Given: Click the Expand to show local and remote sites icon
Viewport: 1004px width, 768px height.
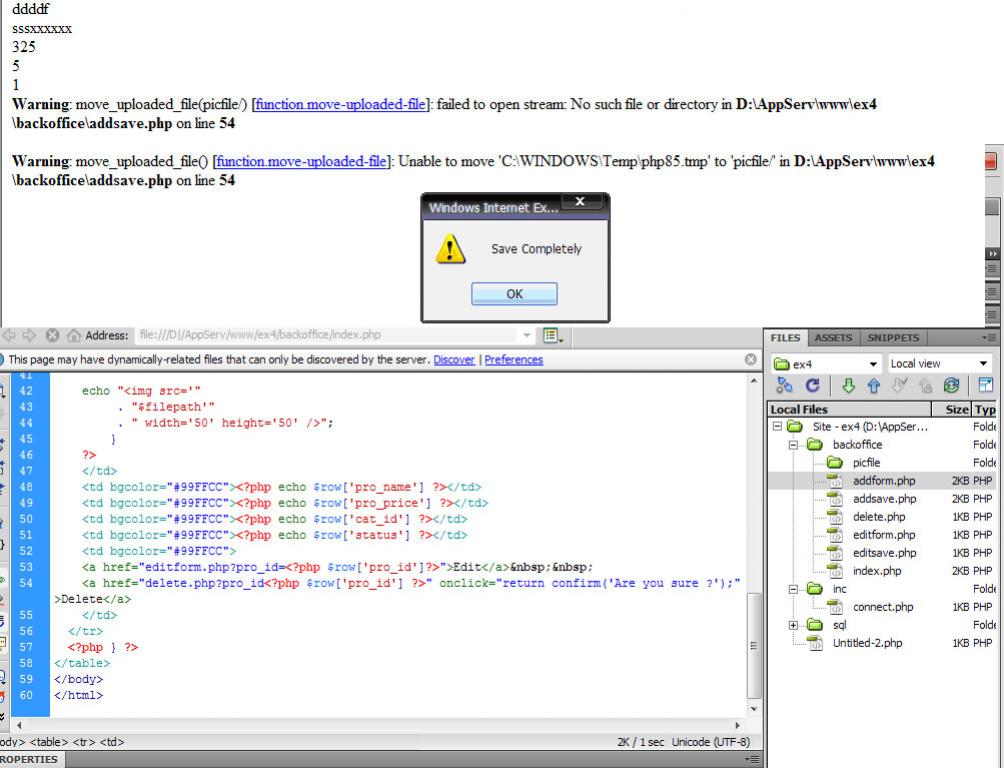Looking at the screenshot, I should pyautogui.click(x=985, y=385).
